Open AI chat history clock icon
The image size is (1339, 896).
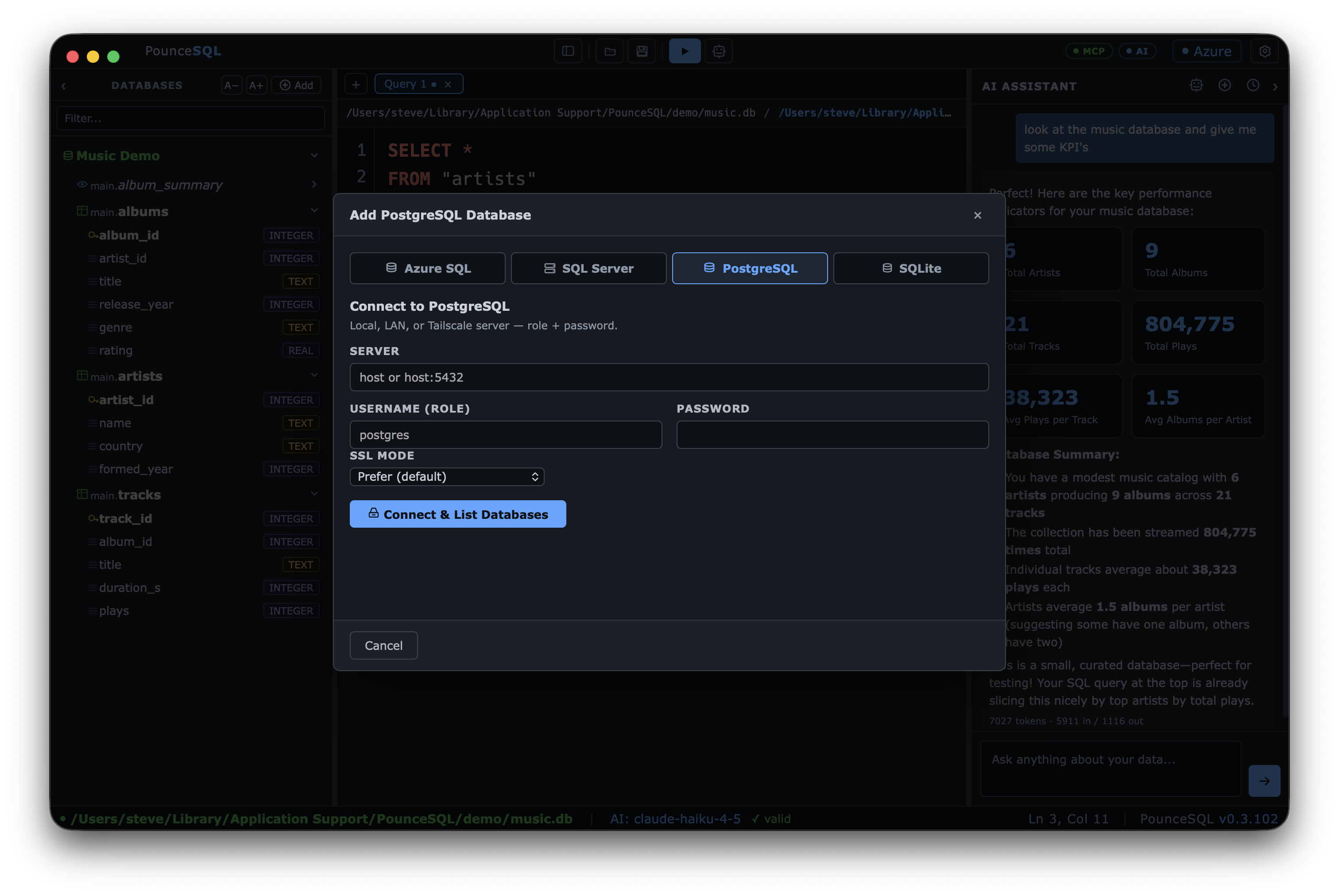[1253, 85]
